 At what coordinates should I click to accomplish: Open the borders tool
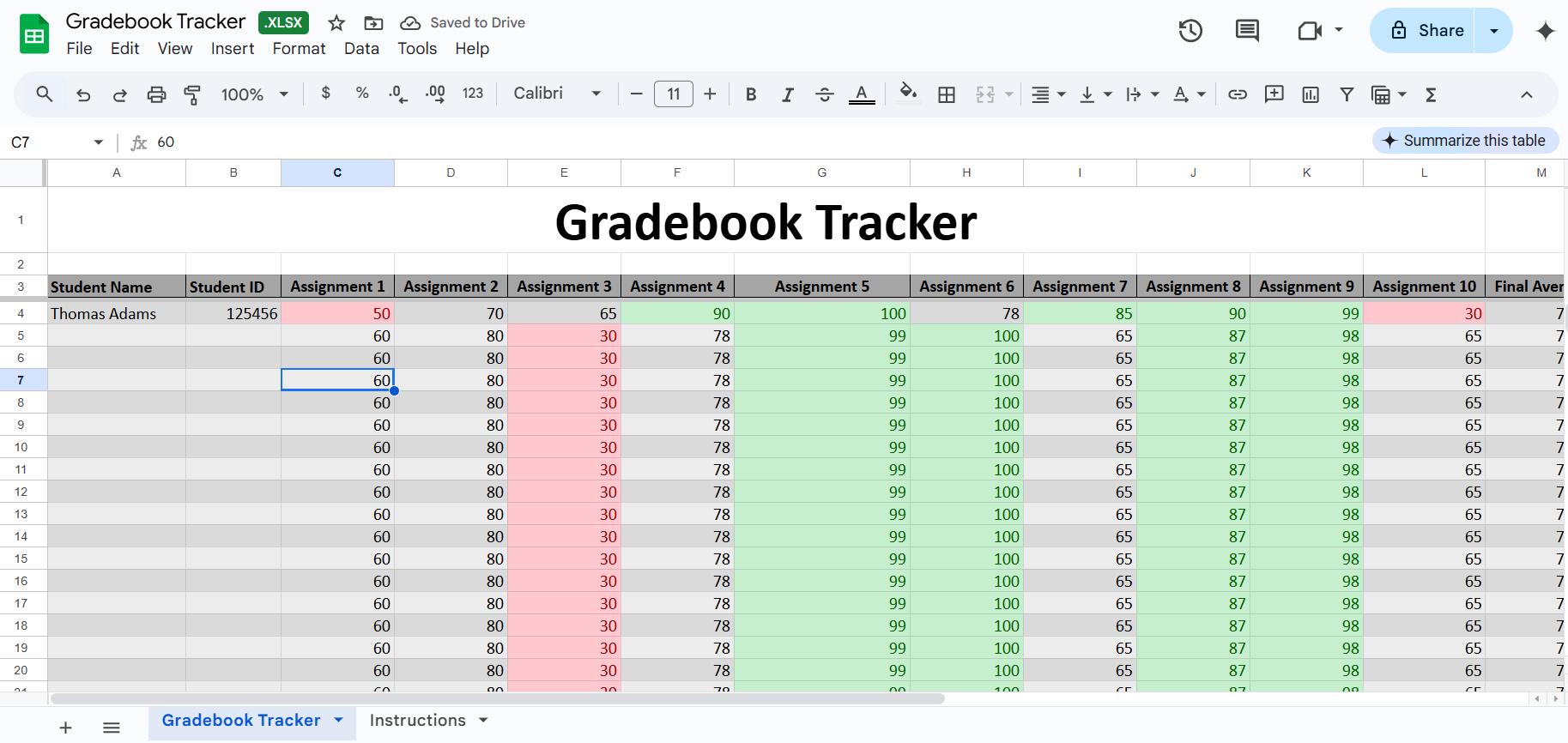coord(947,94)
